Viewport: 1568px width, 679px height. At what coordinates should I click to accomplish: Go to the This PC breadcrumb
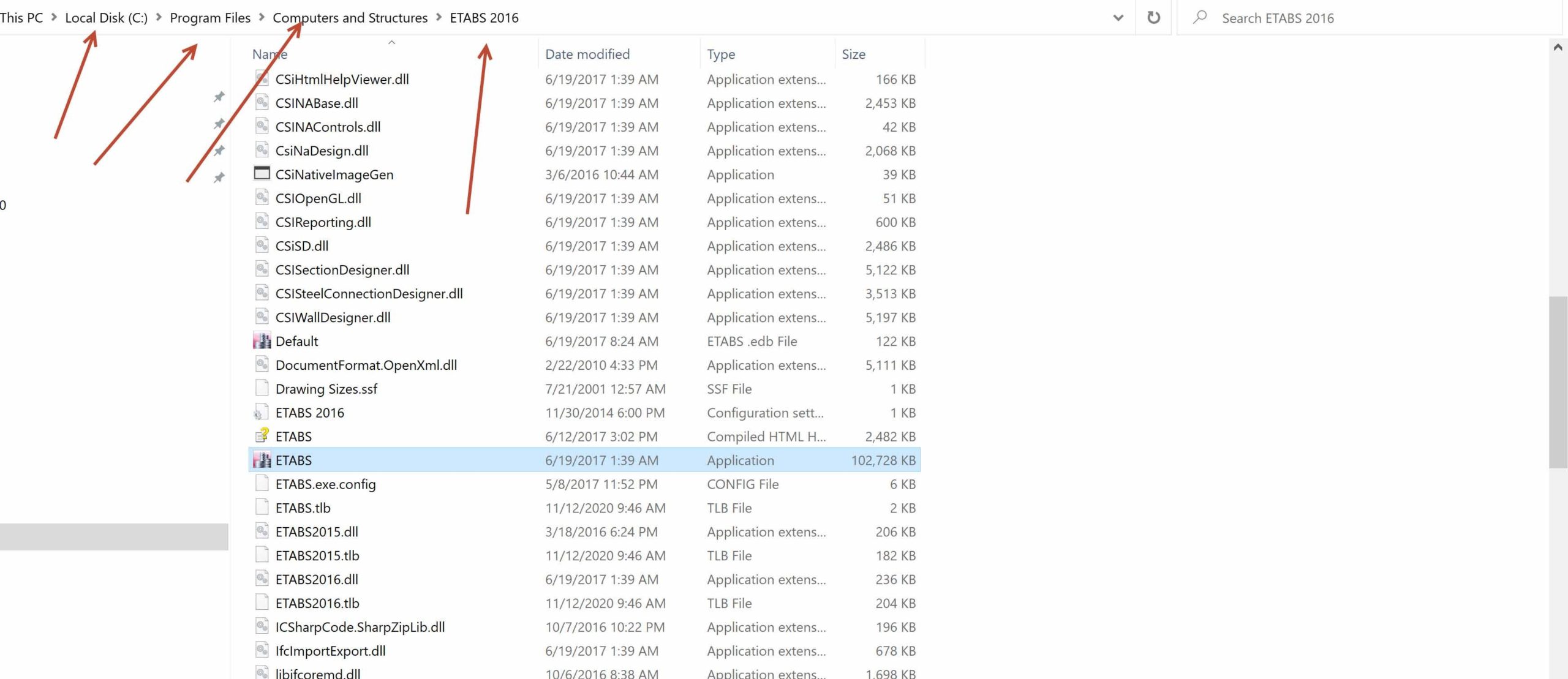point(21,18)
